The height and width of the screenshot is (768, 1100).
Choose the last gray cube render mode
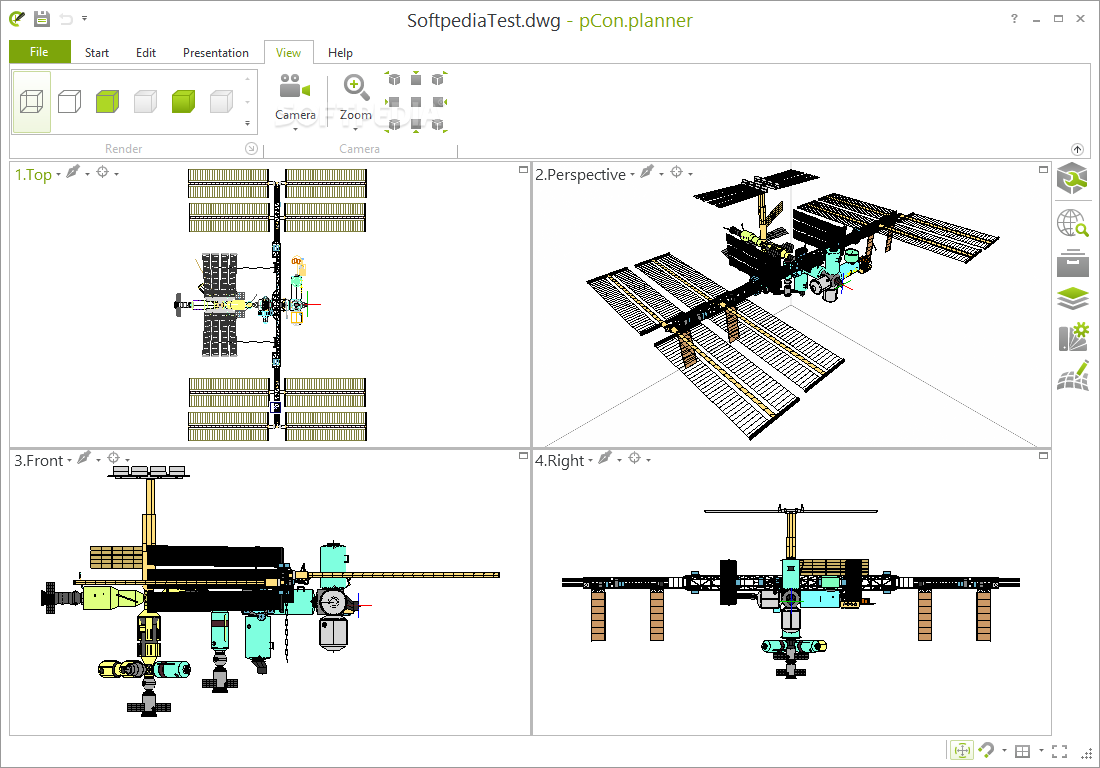(x=221, y=102)
